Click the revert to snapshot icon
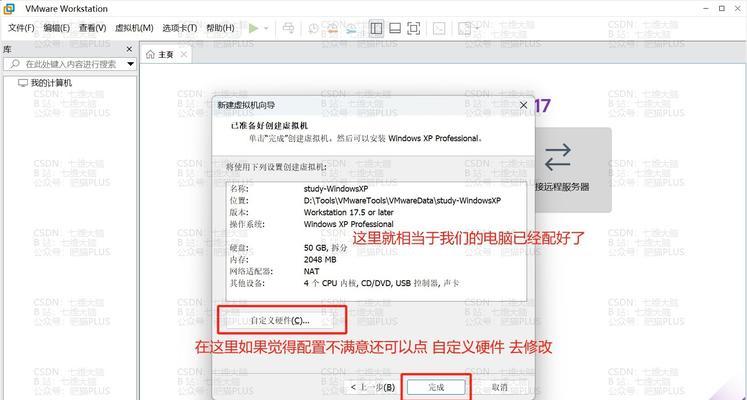Screen dimensions: 747x400 (x=332, y=29)
